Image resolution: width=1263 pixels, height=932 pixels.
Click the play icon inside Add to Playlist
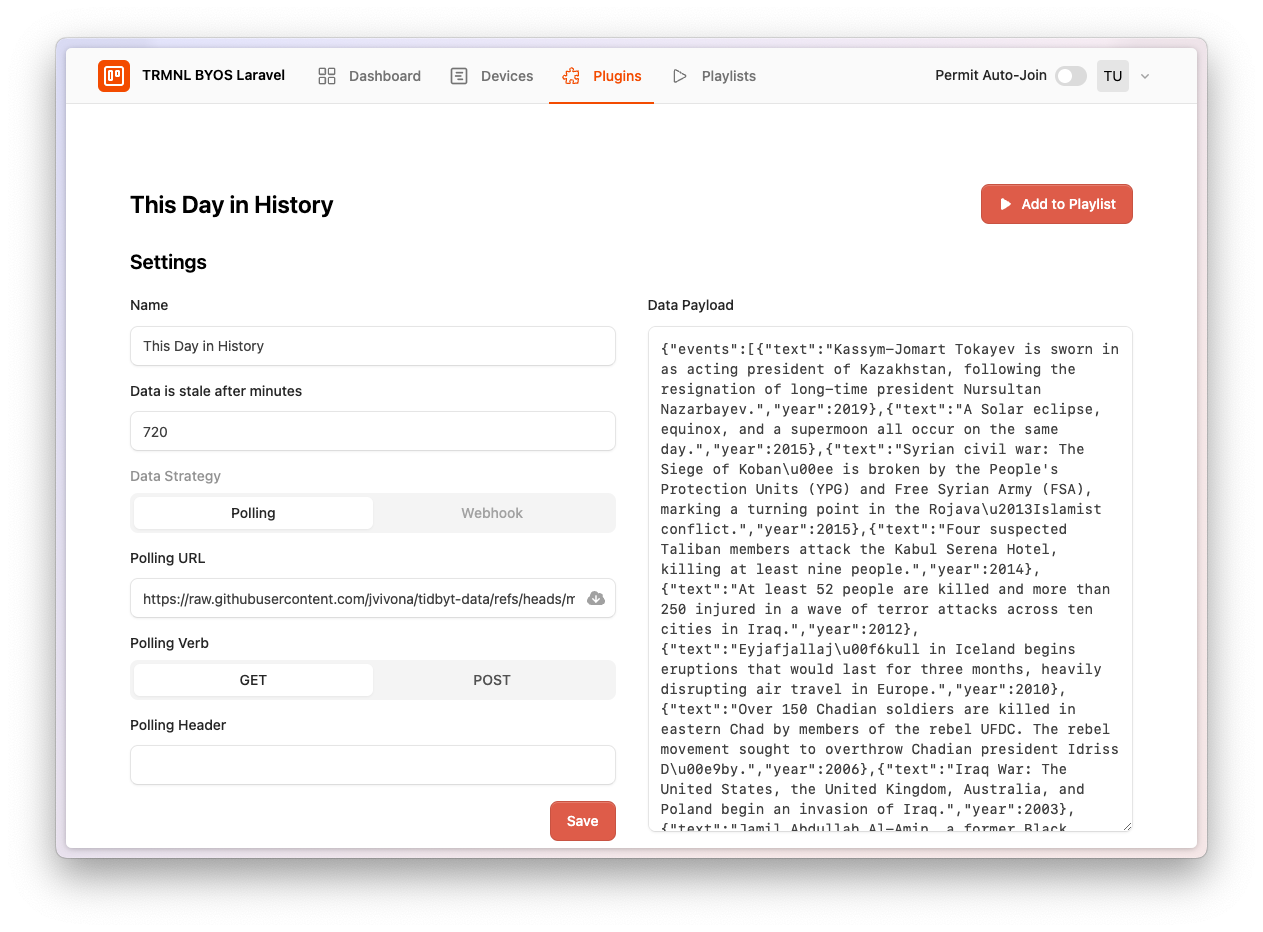(x=1005, y=203)
